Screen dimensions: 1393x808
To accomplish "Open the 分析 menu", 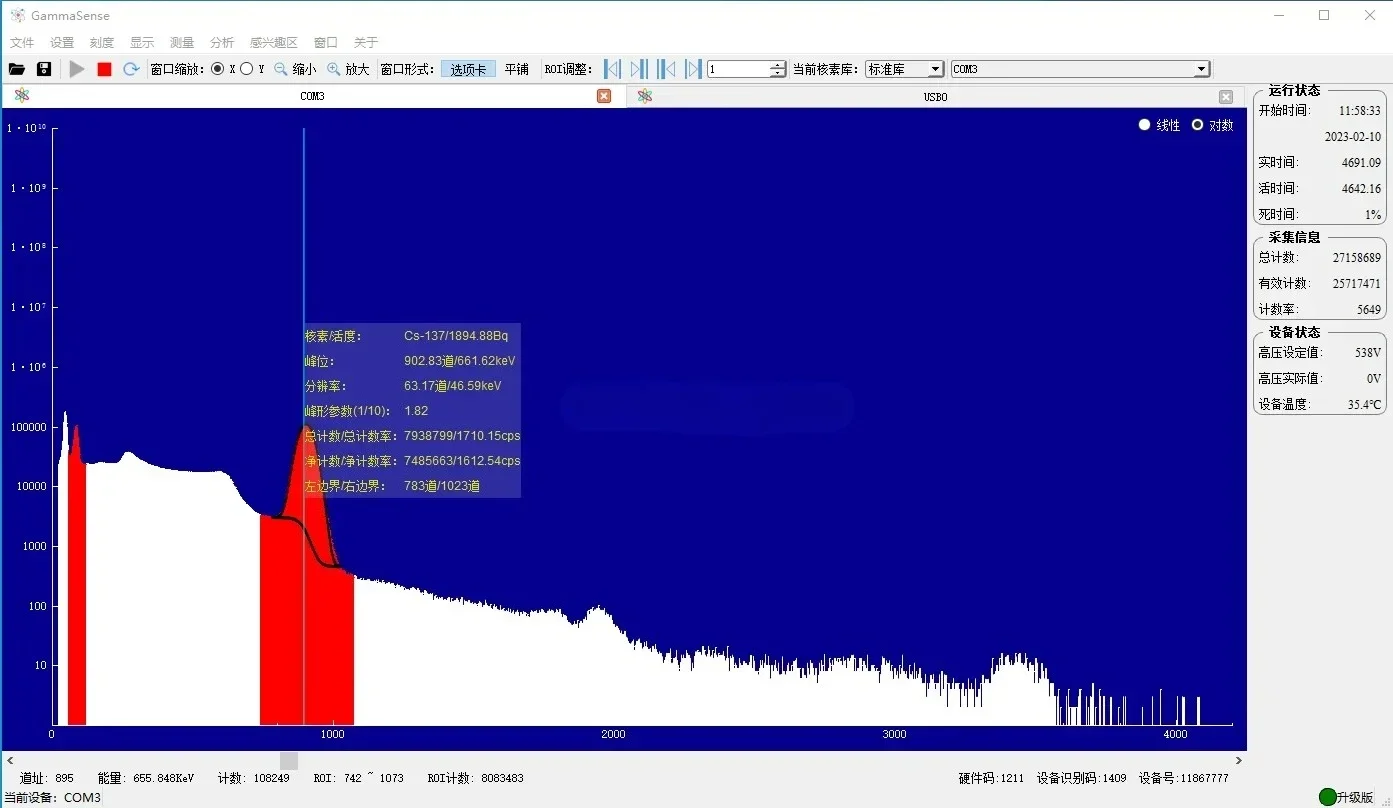I will pos(222,42).
